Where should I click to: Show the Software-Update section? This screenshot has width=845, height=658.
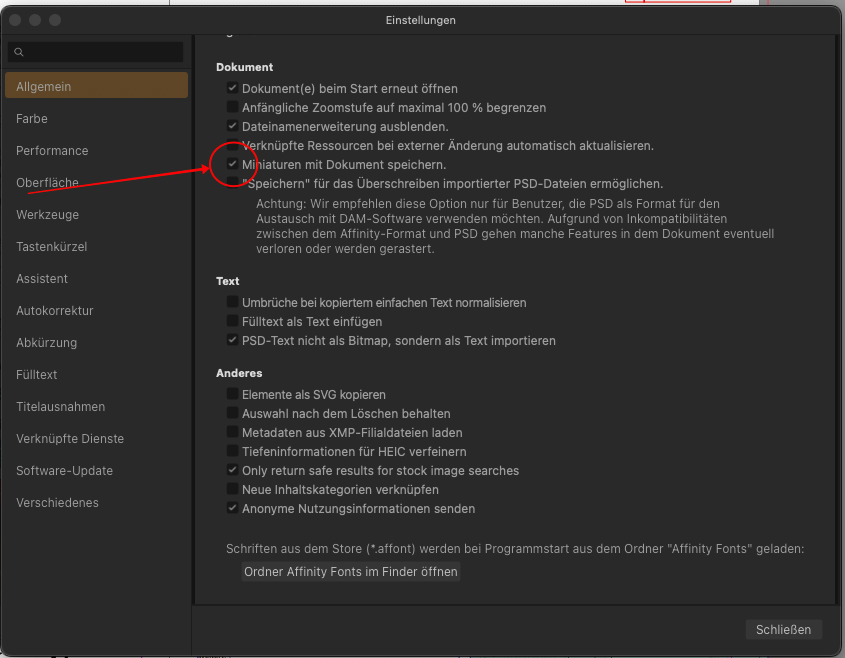click(65, 470)
